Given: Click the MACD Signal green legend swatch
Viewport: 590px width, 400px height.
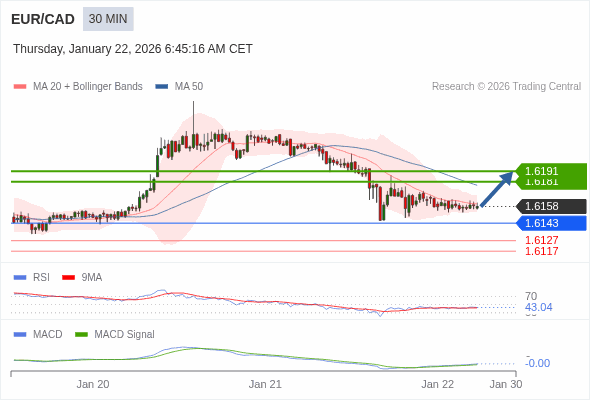Looking at the screenshot, I should (x=81, y=335).
